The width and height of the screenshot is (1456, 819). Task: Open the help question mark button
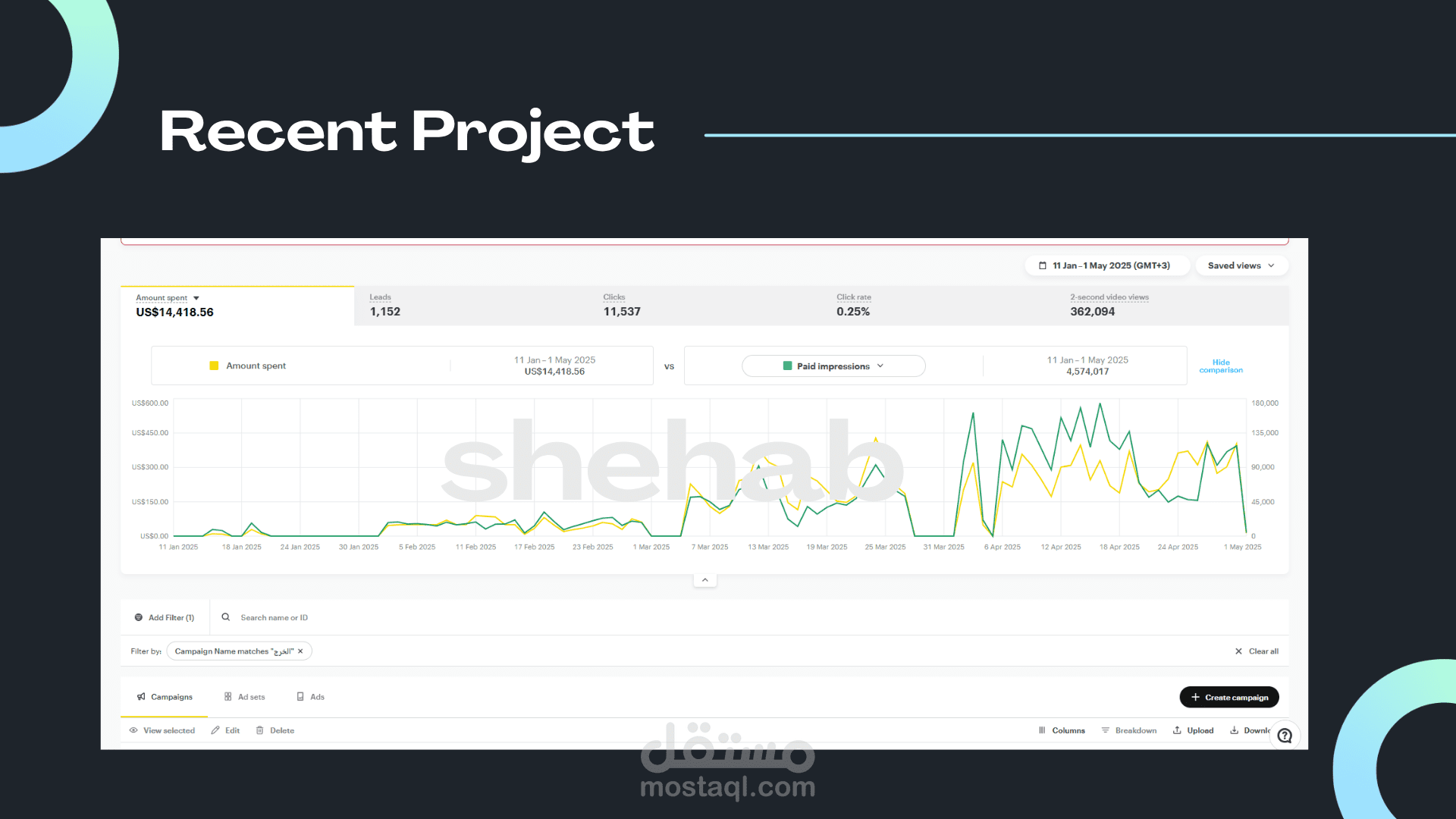pyautogui.click(x=1285, y=736)
